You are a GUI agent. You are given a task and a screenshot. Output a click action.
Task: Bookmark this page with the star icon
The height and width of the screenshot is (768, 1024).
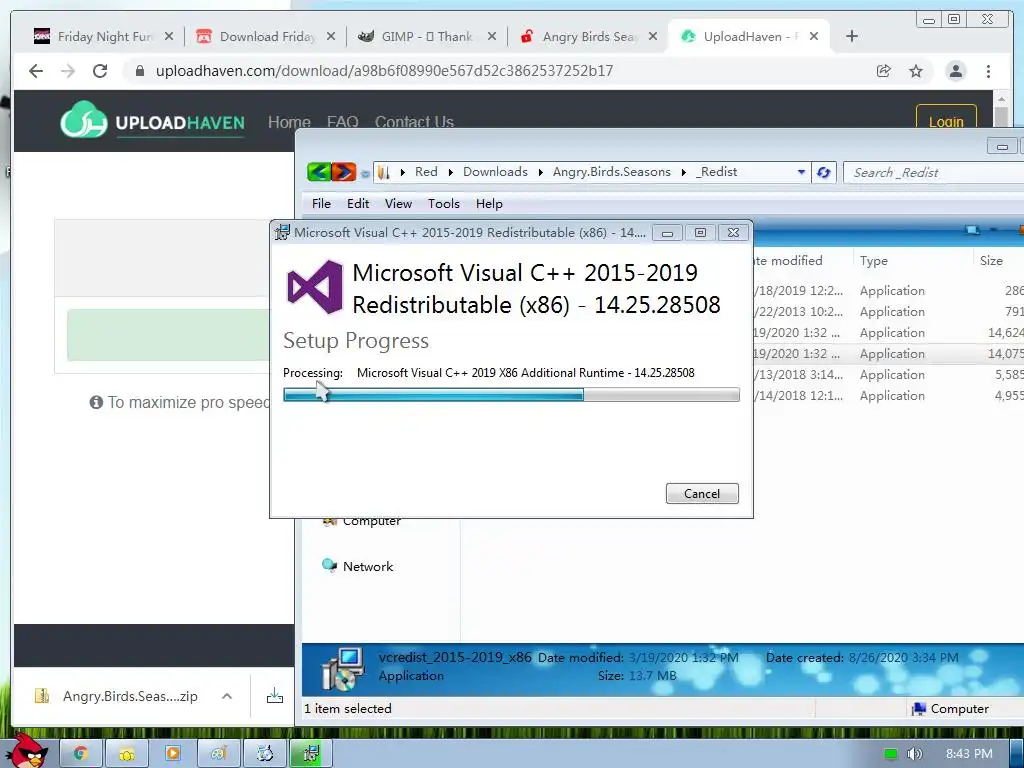pos(916,71)
